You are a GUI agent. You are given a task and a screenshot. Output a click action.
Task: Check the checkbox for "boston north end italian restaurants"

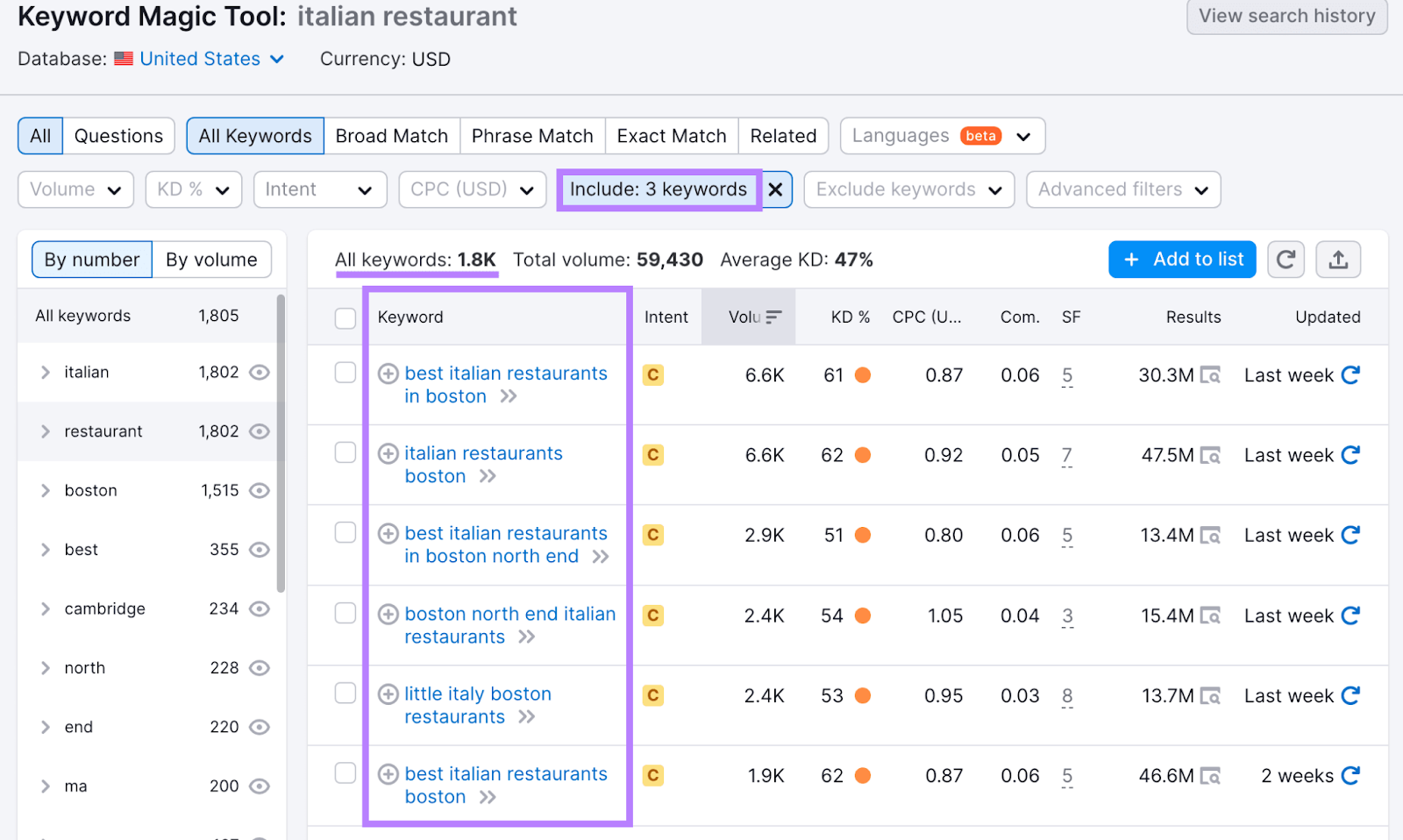pos(344,614)
